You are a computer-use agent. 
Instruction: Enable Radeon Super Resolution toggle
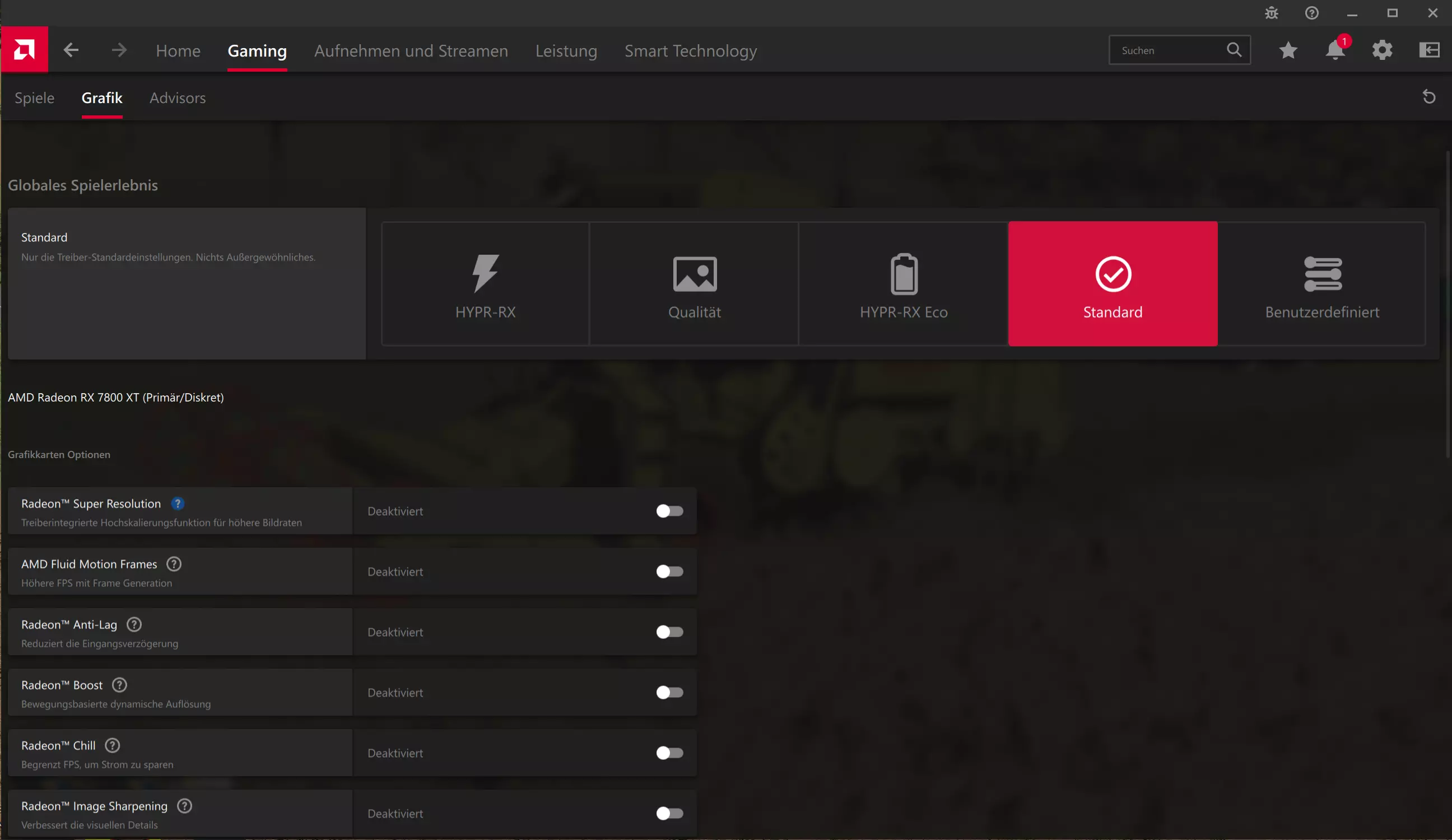pyautogui.click(x=669, y=511)
